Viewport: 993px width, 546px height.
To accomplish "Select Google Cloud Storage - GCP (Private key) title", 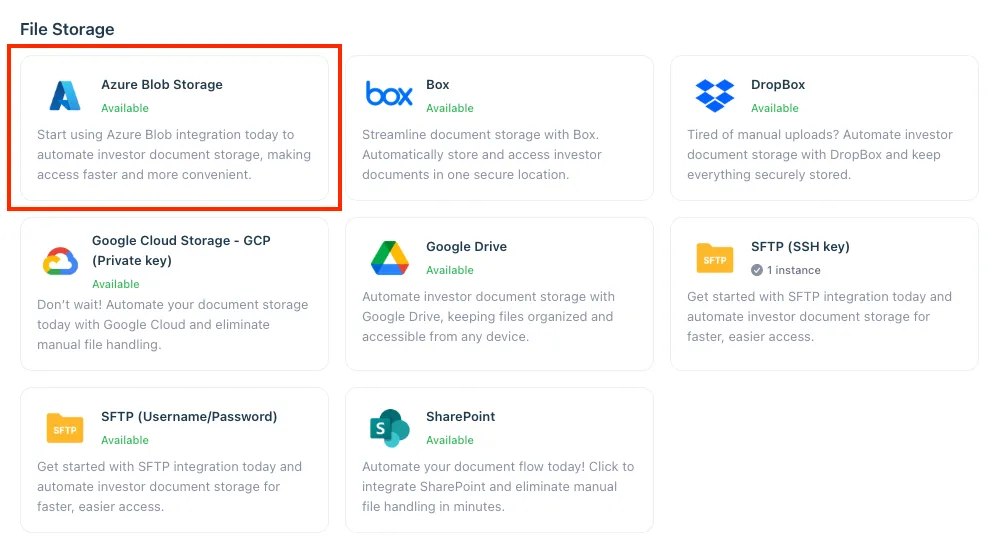I will point(181,250).
